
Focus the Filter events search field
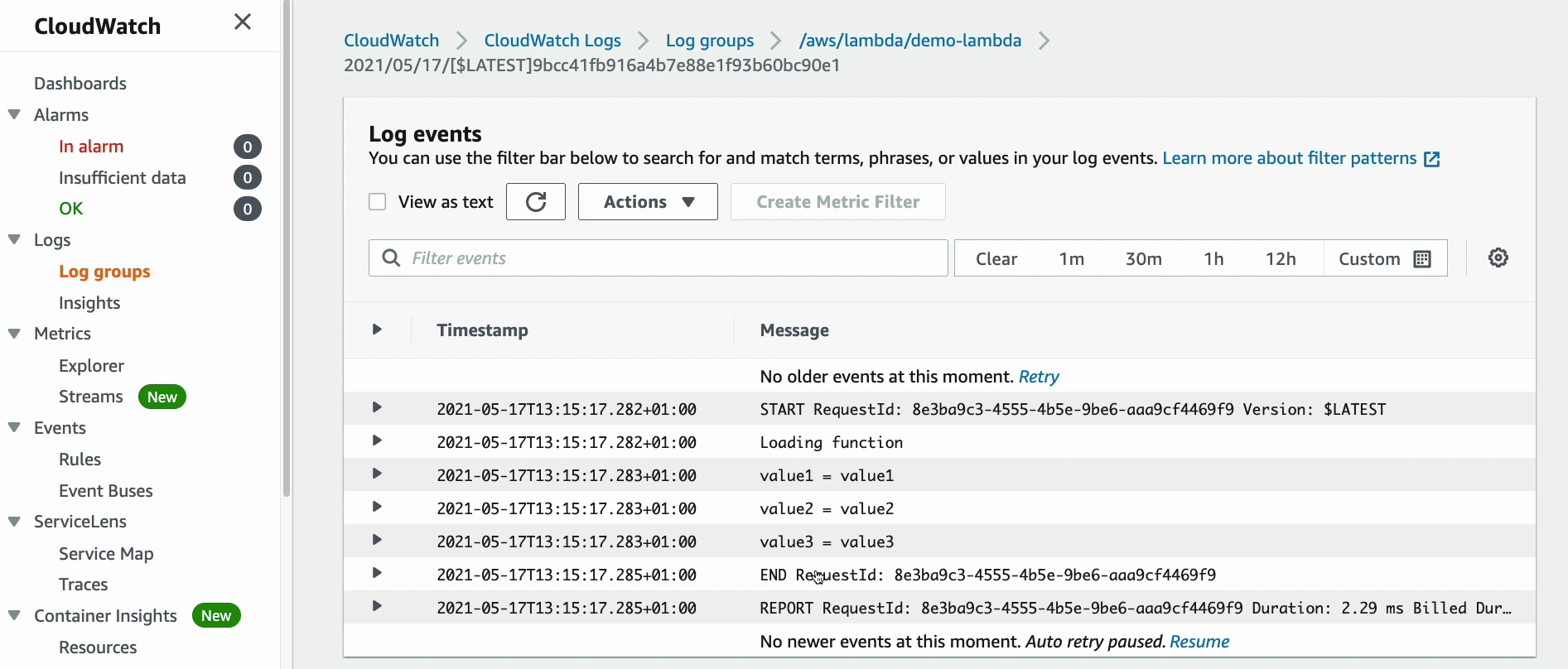coord(659,258)
